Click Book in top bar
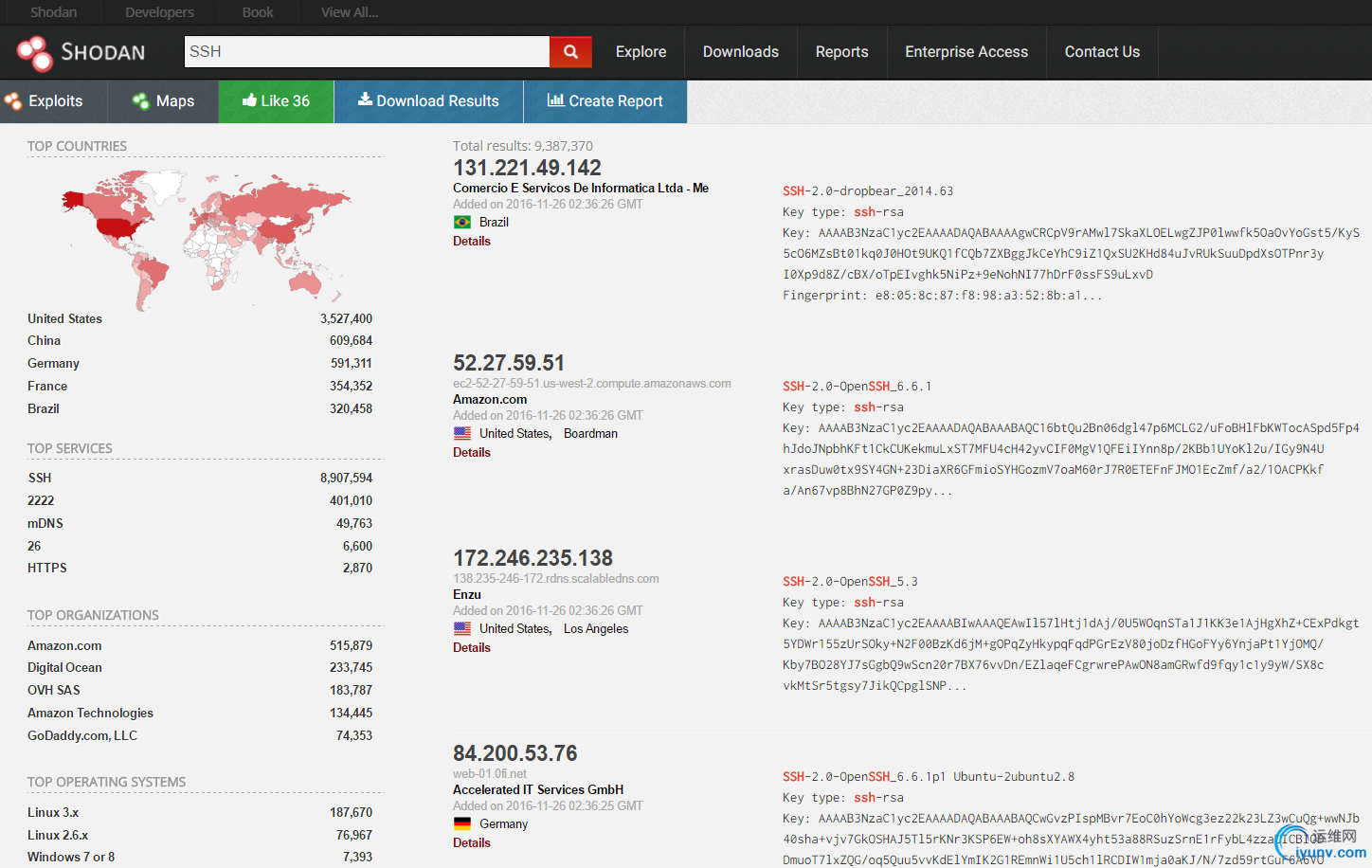Image resolution: width=1372 pixels, height=868 pixels. point(258,12)
